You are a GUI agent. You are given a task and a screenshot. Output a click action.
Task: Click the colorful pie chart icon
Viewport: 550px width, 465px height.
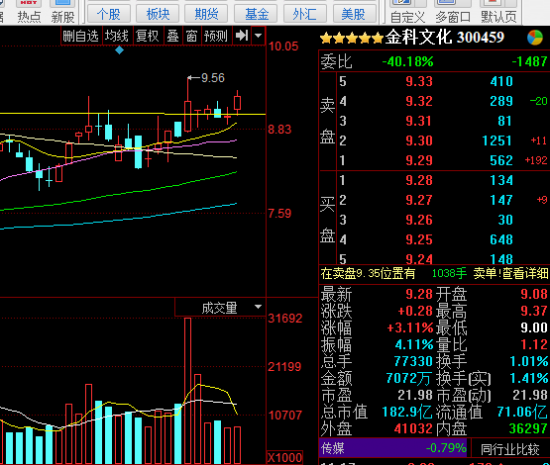pyautogui.click(x=535, y=38)
